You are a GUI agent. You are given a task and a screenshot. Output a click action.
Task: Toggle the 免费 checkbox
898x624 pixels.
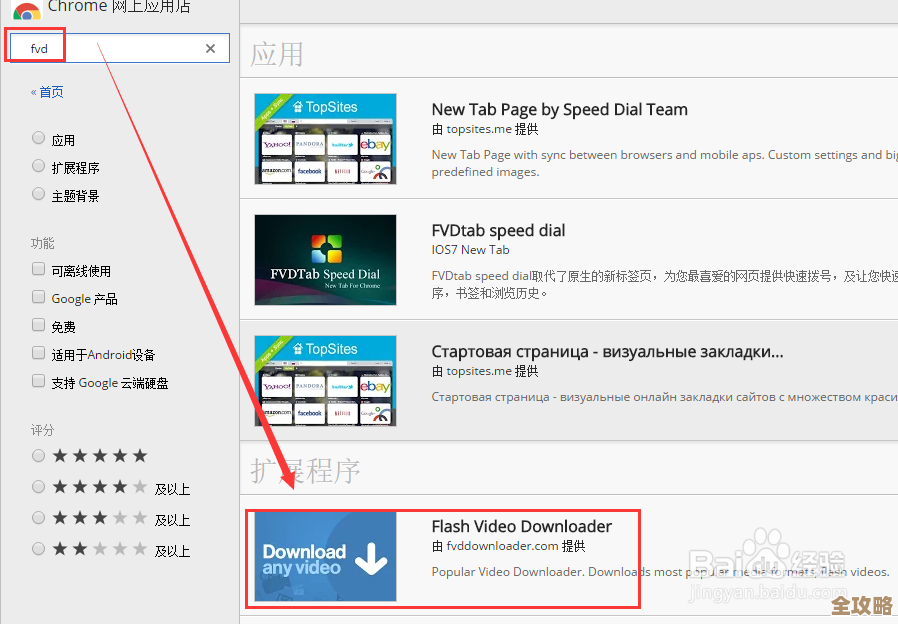coord(39,326)
